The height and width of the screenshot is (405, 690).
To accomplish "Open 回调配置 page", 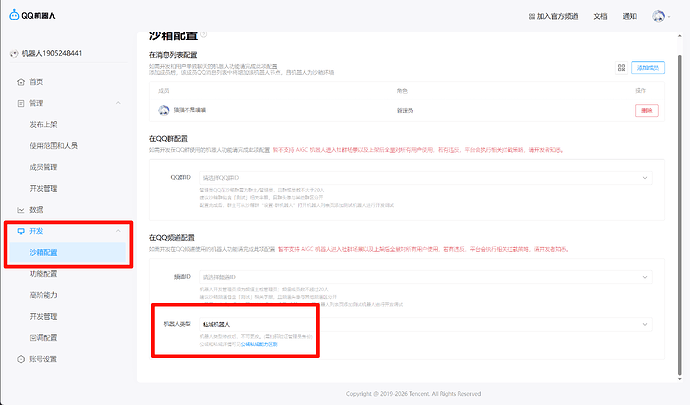I will coord(43,338).
